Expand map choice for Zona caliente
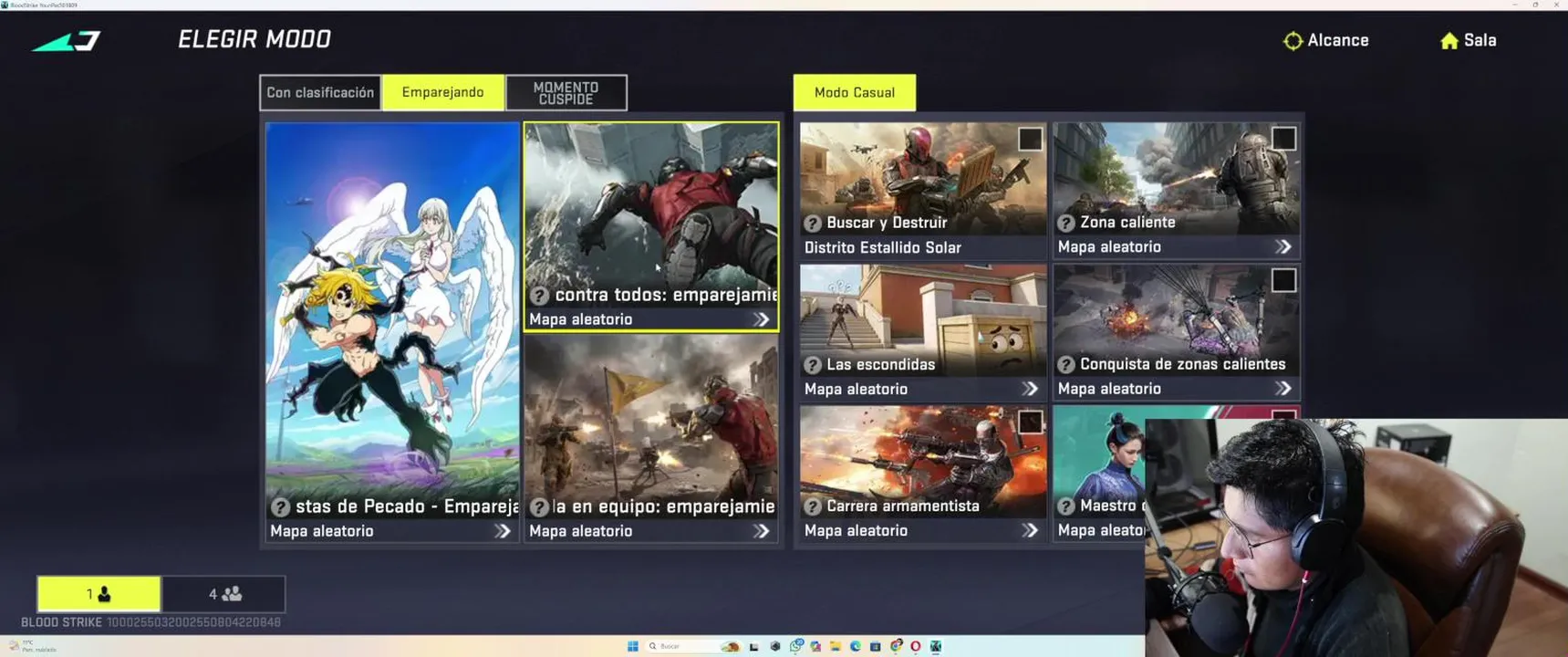The width and height of the screenshot is (1568, 657). click(1282, 247)
